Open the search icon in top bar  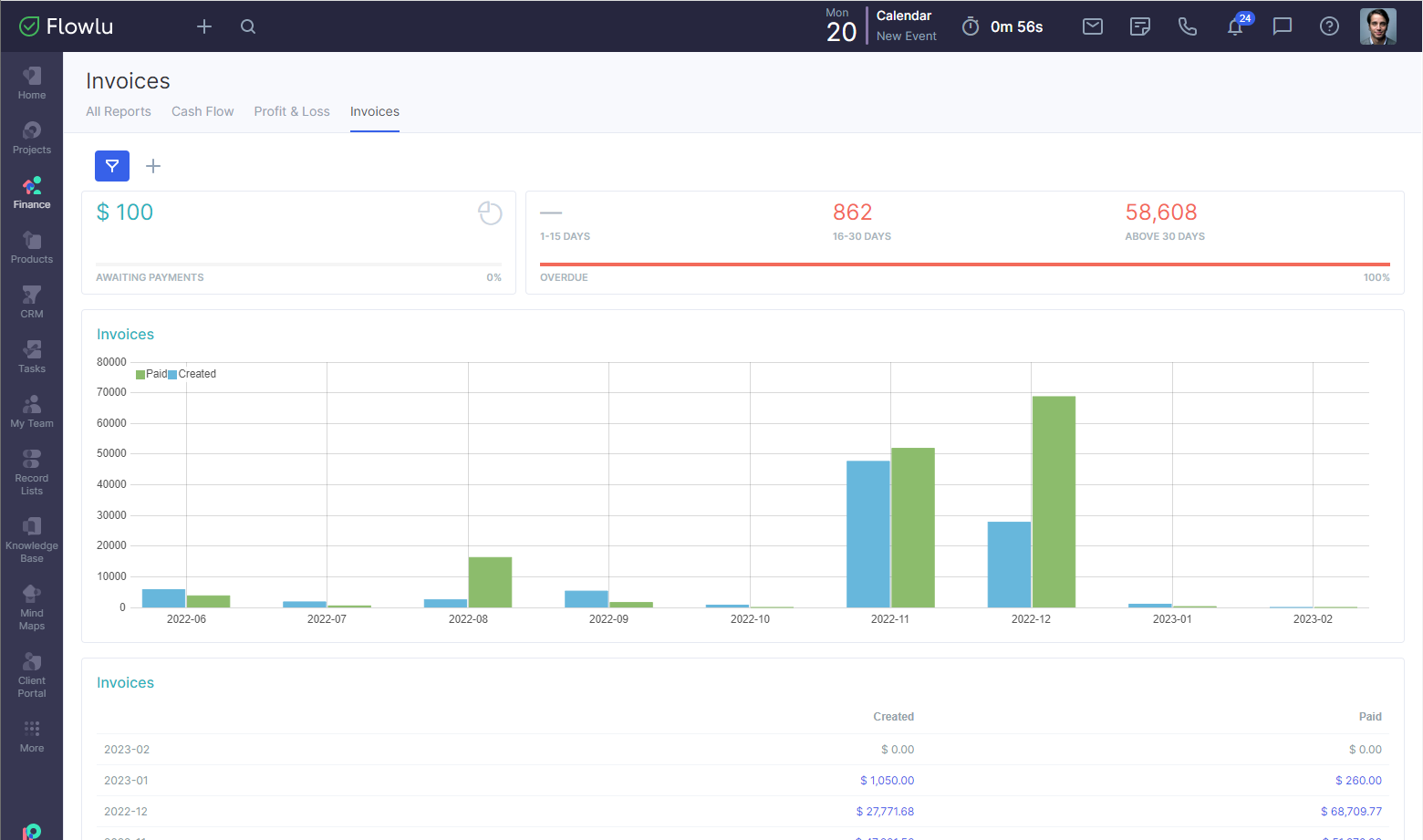click(248, 26)
